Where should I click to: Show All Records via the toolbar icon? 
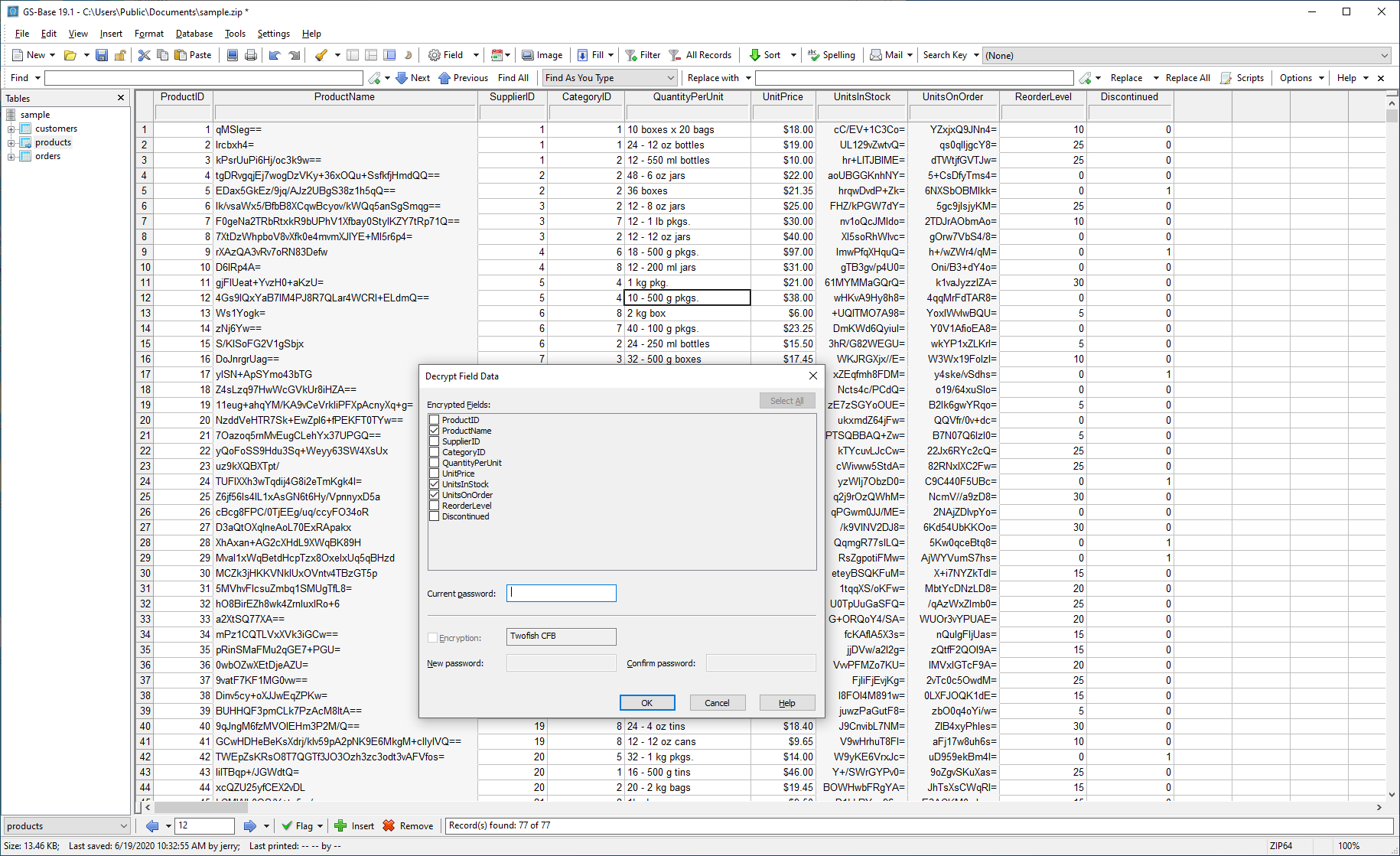coord(675,55)
